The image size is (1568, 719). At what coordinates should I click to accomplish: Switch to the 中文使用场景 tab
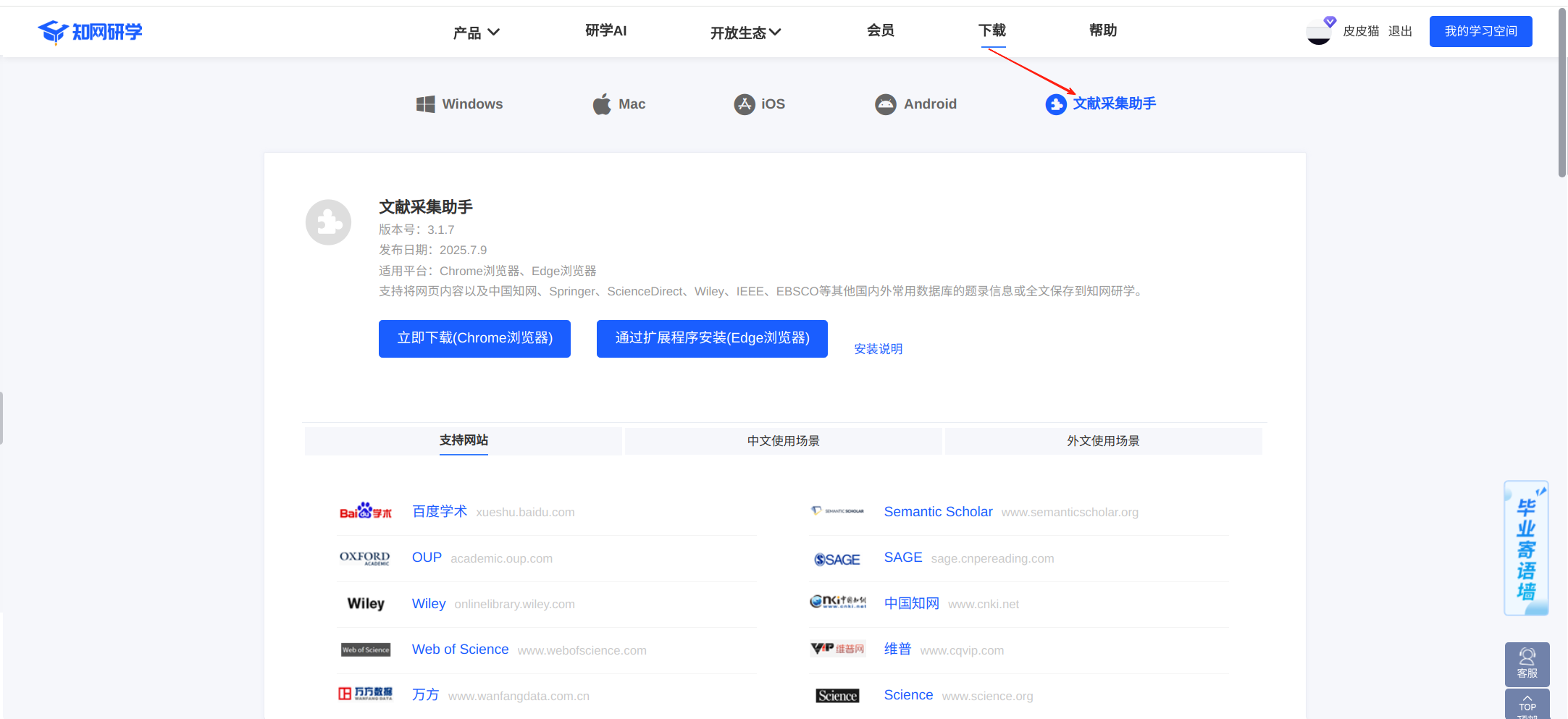pos(783,441)
